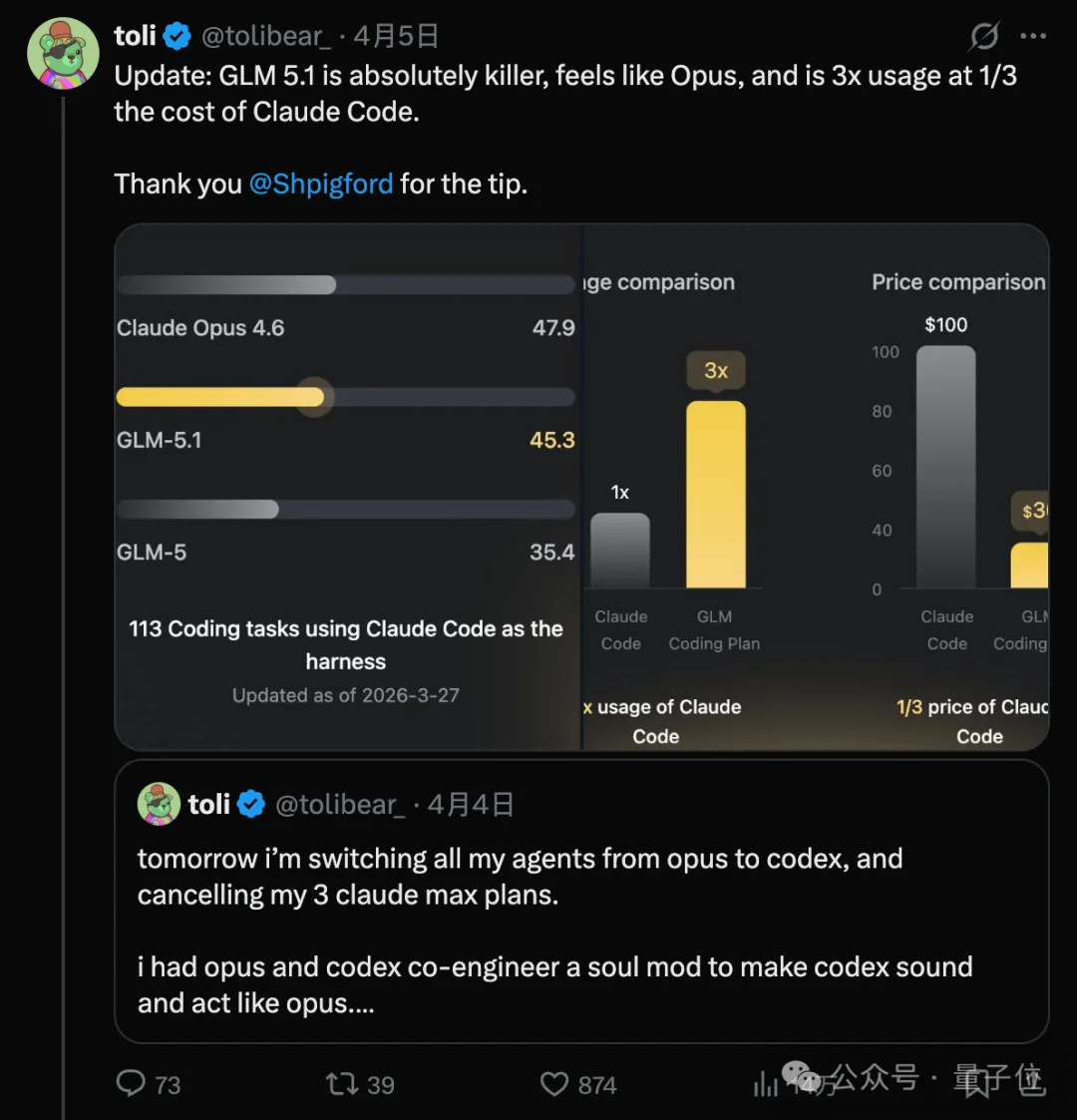This screenshot has width=1077, height=1120.
Task: Like the tweet with heart icon
Action: (x=554, y=1083)
